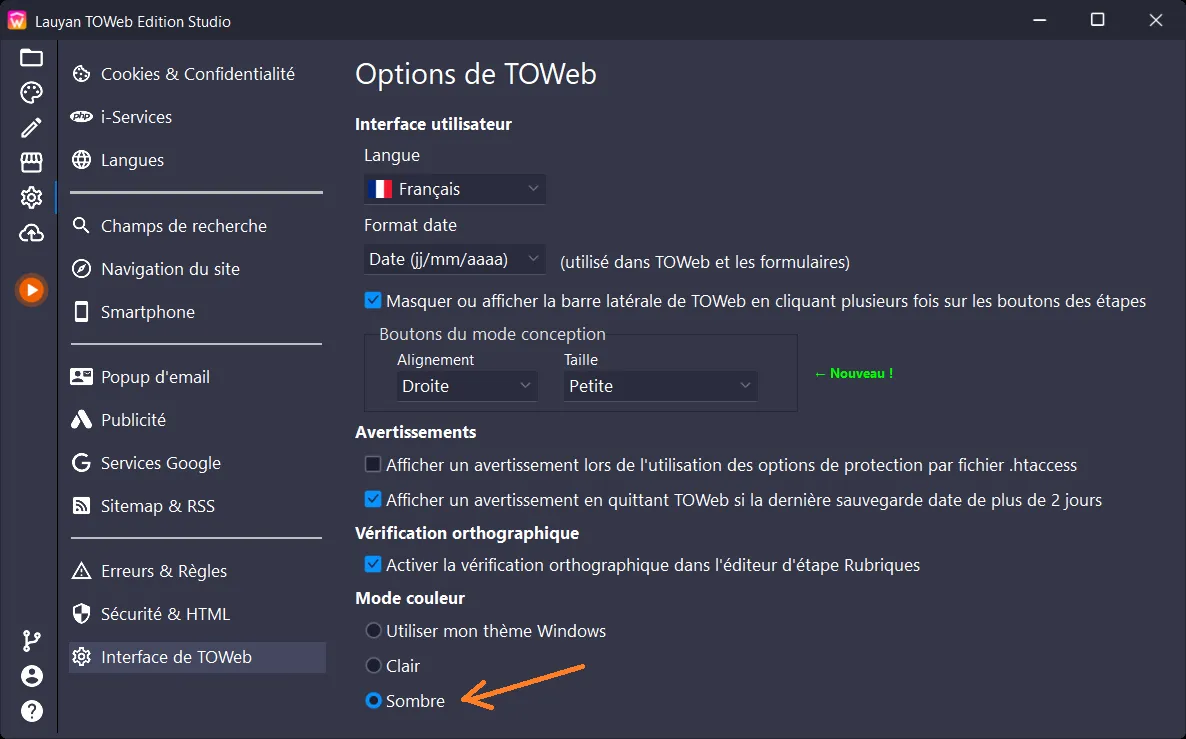Click the French flag in language box
1186x739 pixels.
point(380,189)
